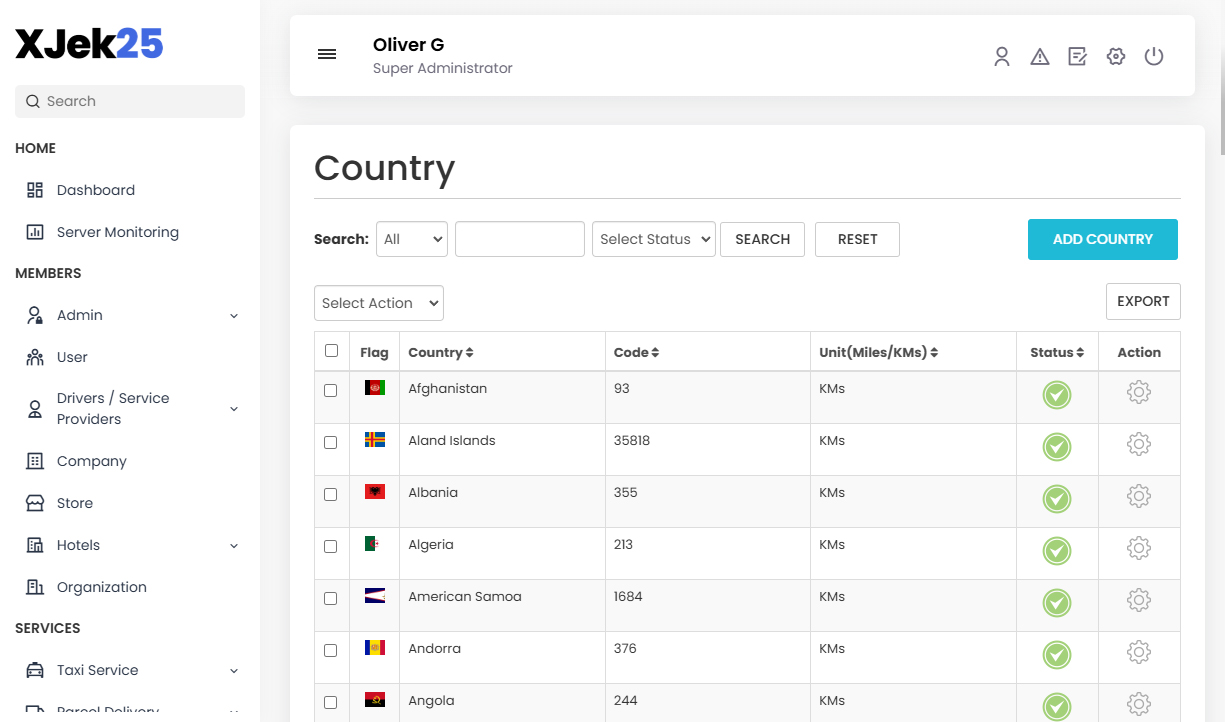Sort the table by Code column
The image size is (1225, 722).
[x=636, y=353]
